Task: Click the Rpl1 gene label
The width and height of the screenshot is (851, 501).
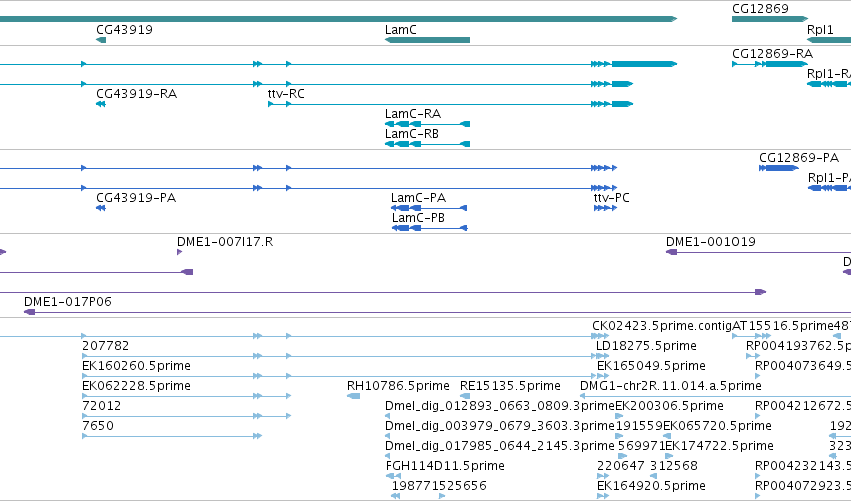Action: click(x=820, y=30)
